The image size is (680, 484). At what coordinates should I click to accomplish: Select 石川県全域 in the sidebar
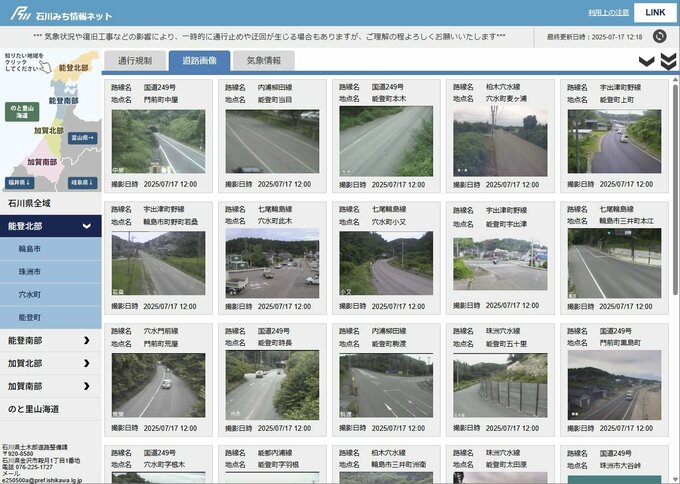click(51, 203)
